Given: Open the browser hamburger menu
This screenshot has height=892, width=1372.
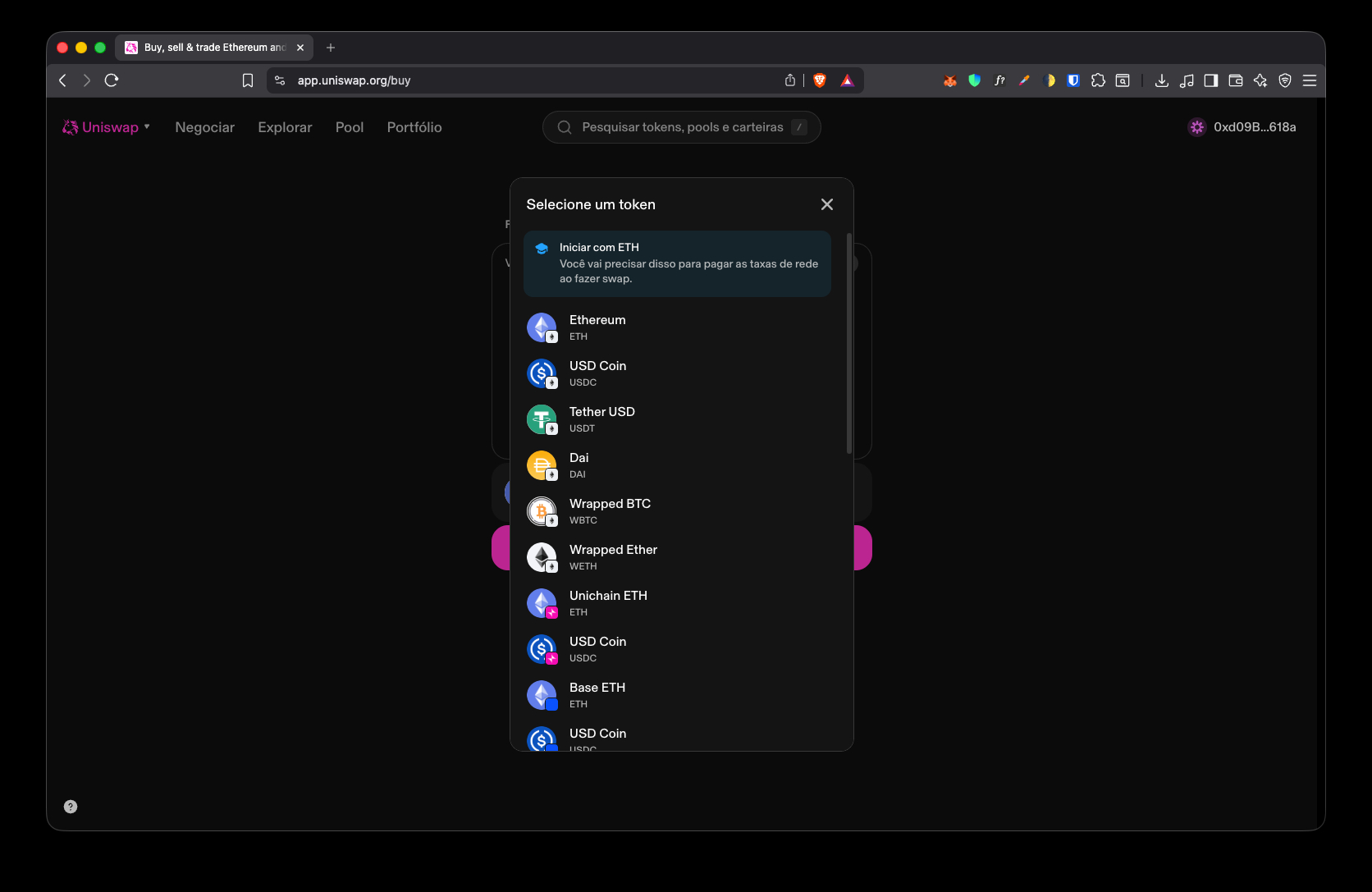Looking at the screenshot, I should coord(1310,80).
